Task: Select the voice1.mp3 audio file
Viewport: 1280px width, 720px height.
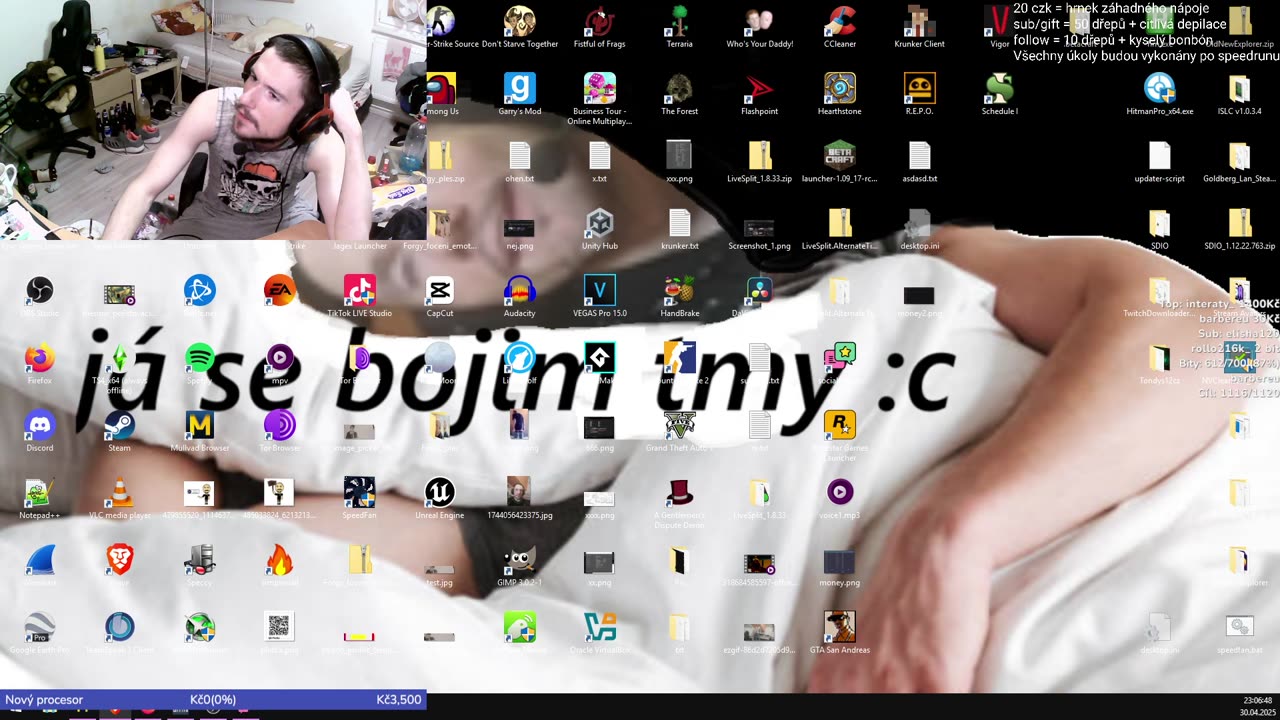Action: coord(840,497)
